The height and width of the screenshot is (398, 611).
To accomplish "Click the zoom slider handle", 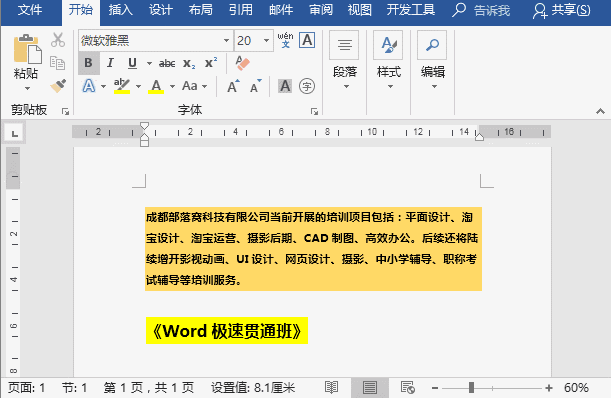I will tap(471, 387).
